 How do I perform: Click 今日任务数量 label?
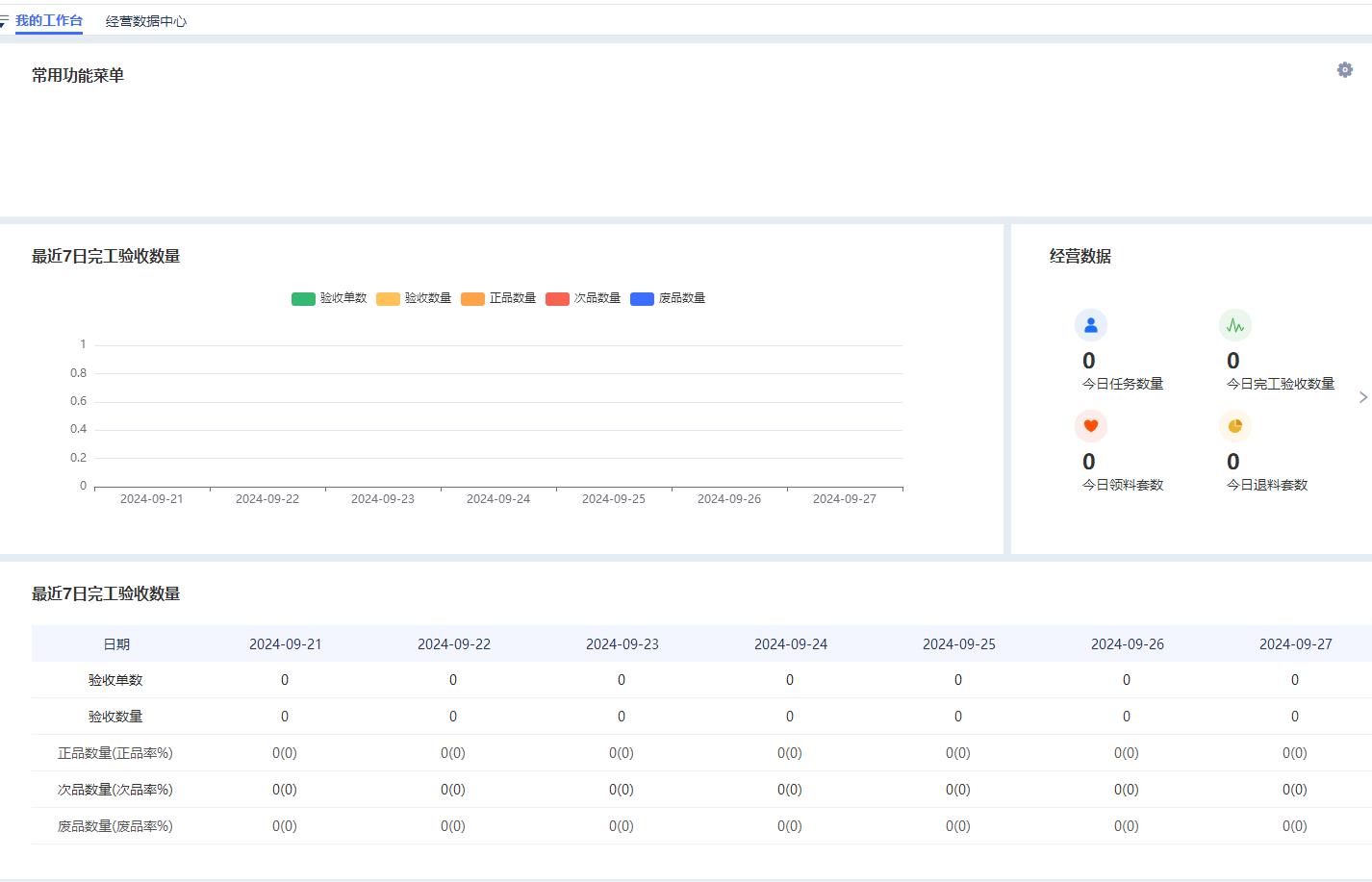tap(1123, 384)
